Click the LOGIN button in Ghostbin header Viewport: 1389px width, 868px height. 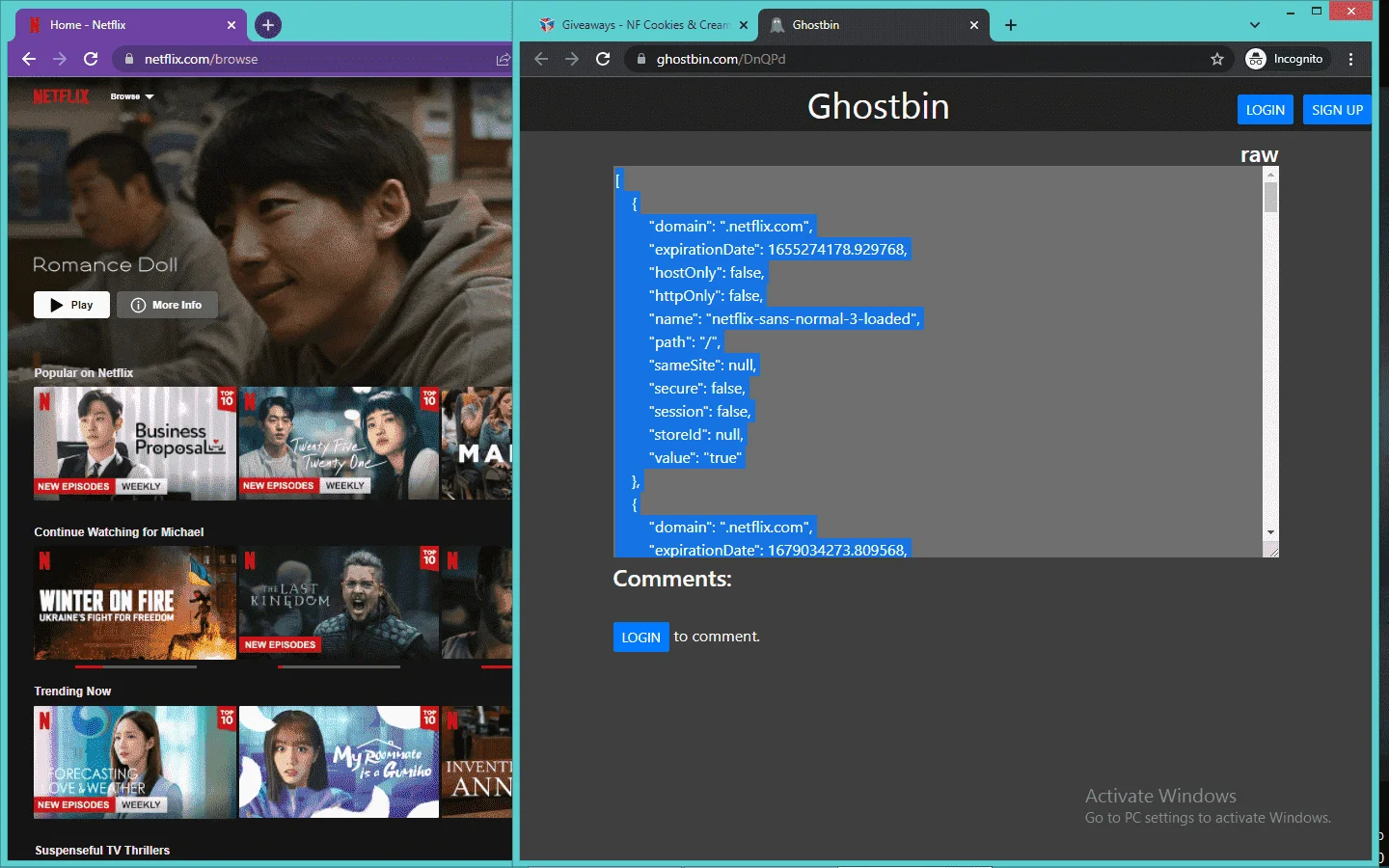tap(1266, 110)
